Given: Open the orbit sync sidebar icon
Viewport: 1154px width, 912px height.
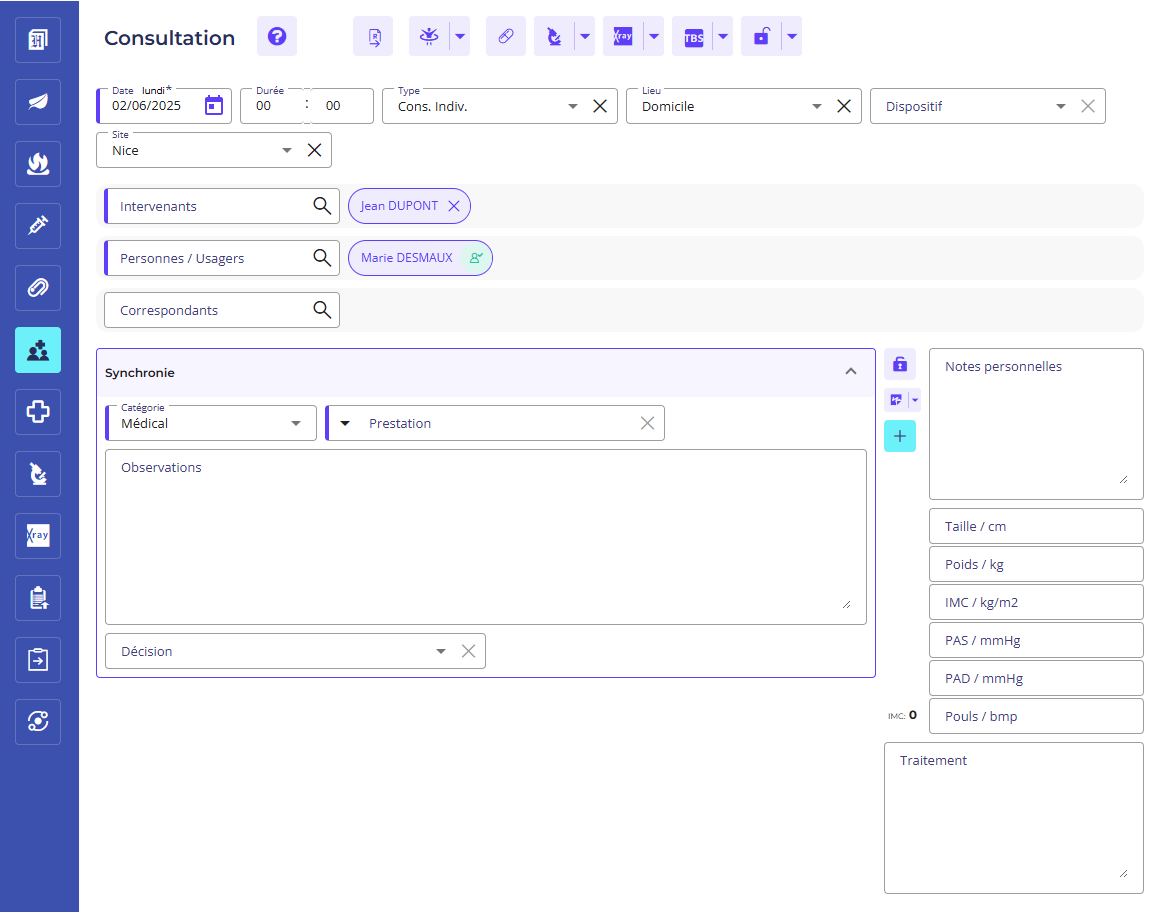Looking at the screenshot, I should coord(38,721).
